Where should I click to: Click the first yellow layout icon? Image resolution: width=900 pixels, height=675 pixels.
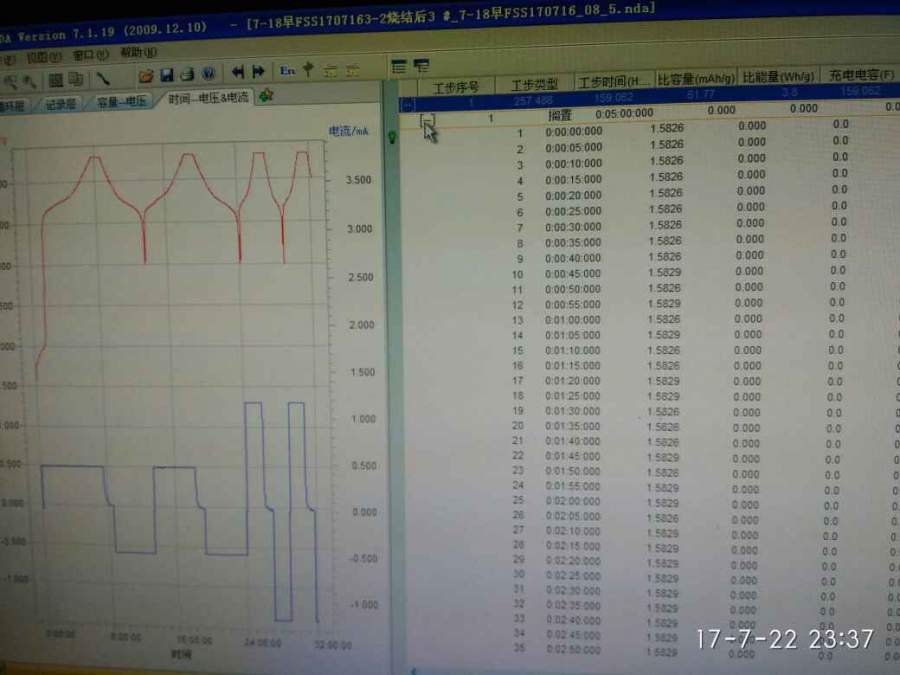(x=330, y=71)
